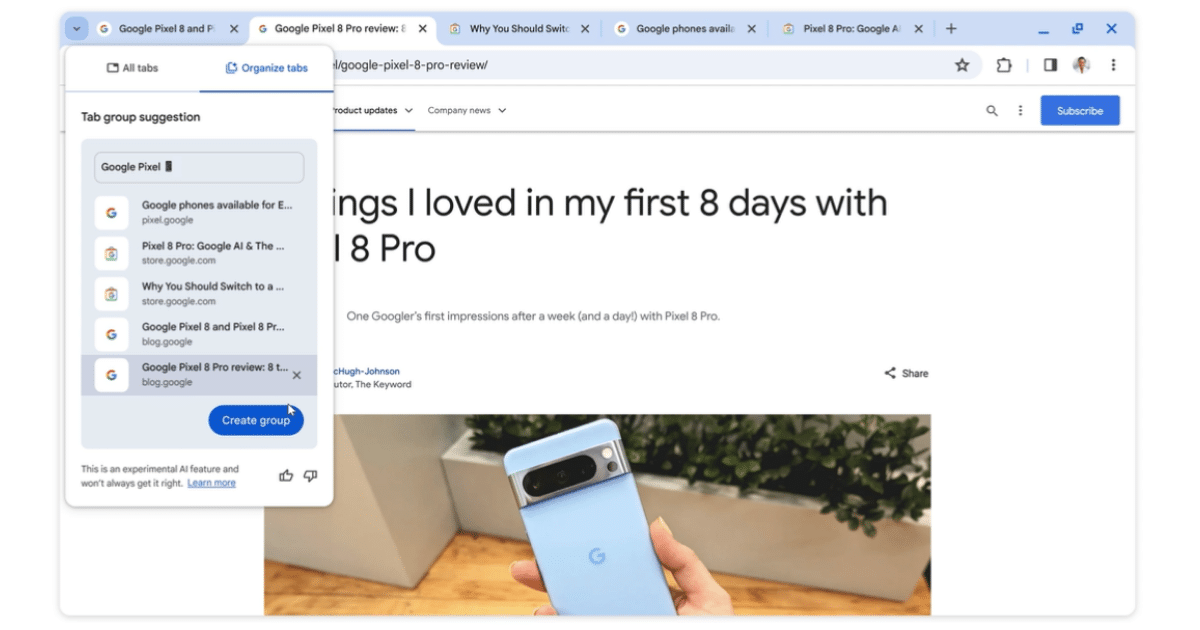Open the Chrome three-dot menu
Viewport: 1200px width, 630px height.
coord(1113,65)
